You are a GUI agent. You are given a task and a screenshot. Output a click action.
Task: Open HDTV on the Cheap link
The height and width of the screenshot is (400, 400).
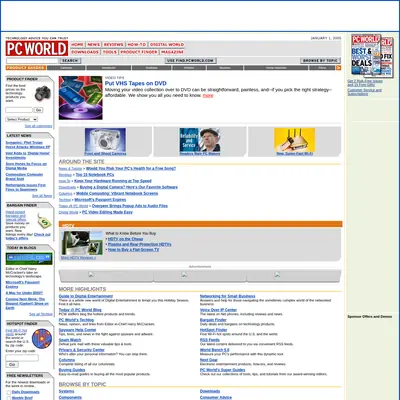(125, 239)
